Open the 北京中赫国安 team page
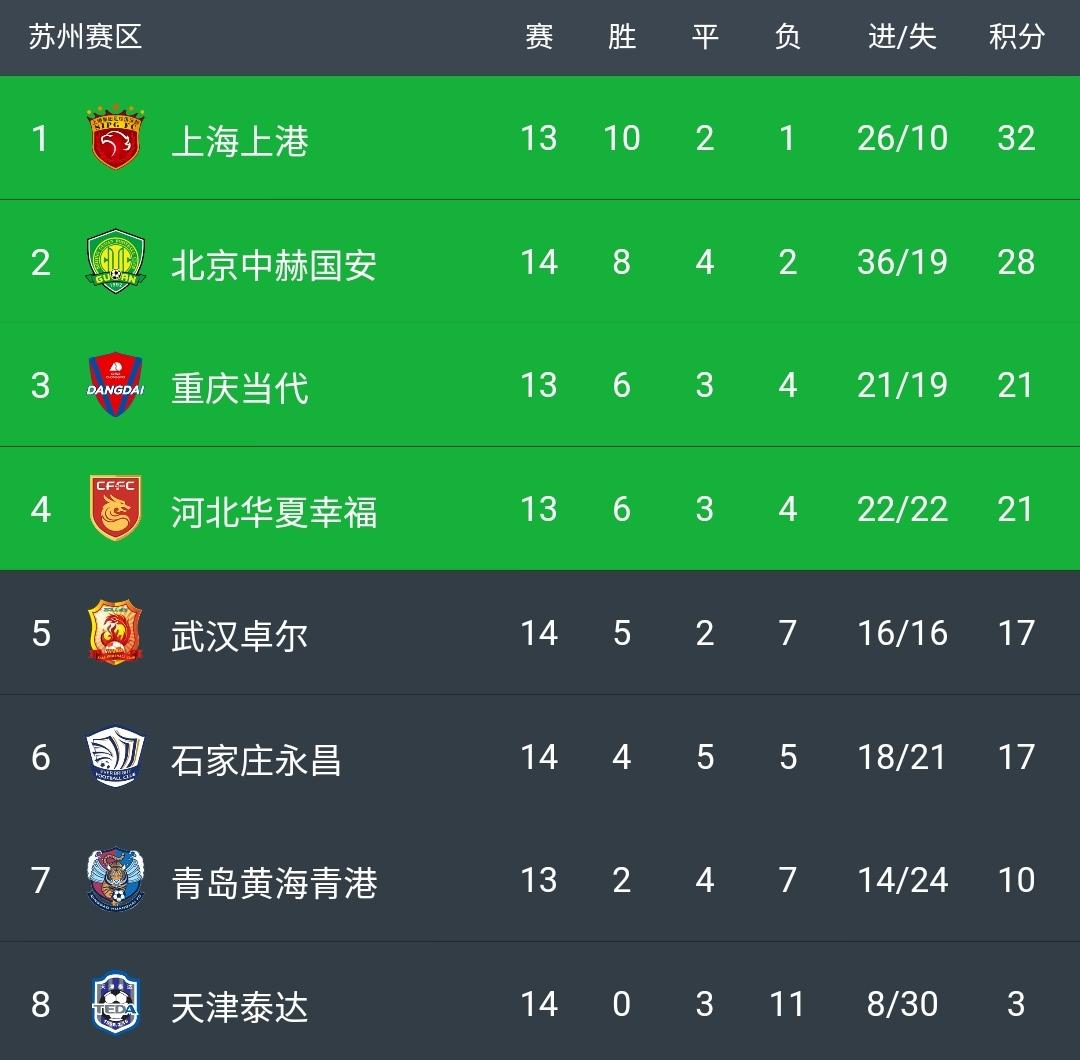This screenshot has height=1060, width=1080. coord(274,264)
